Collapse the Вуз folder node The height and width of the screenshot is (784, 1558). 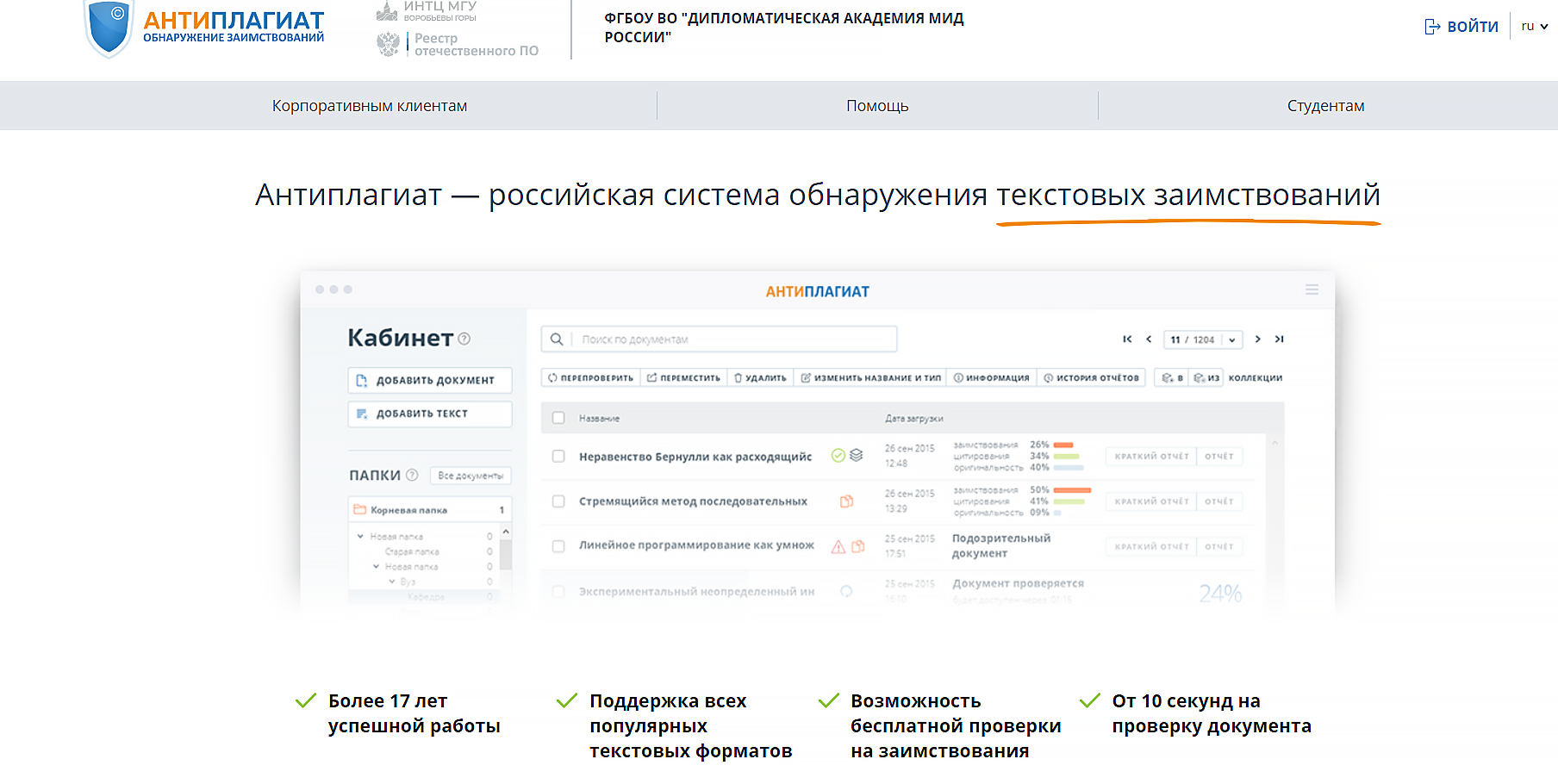tap(392, 582)
